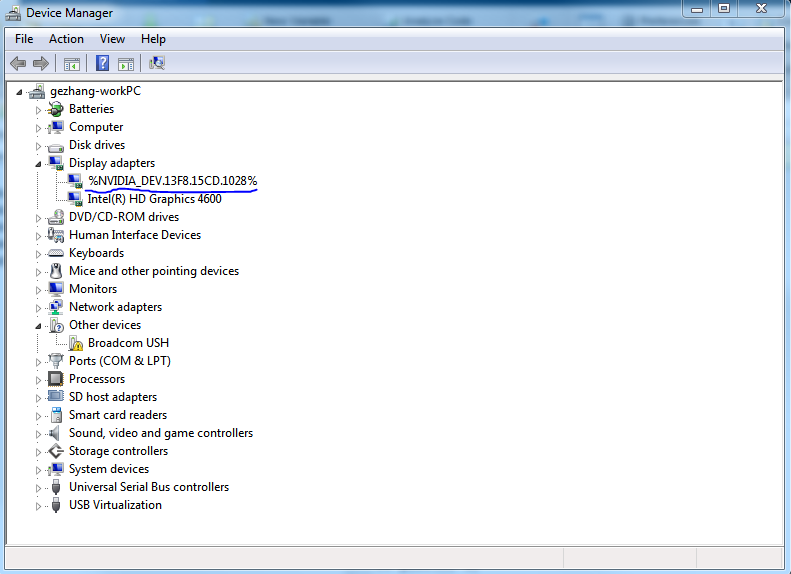The image size is (791, 574).
Task: Click the gezhang-workPC computer icon
Action: pyautogui.click(x=37, y=91)
